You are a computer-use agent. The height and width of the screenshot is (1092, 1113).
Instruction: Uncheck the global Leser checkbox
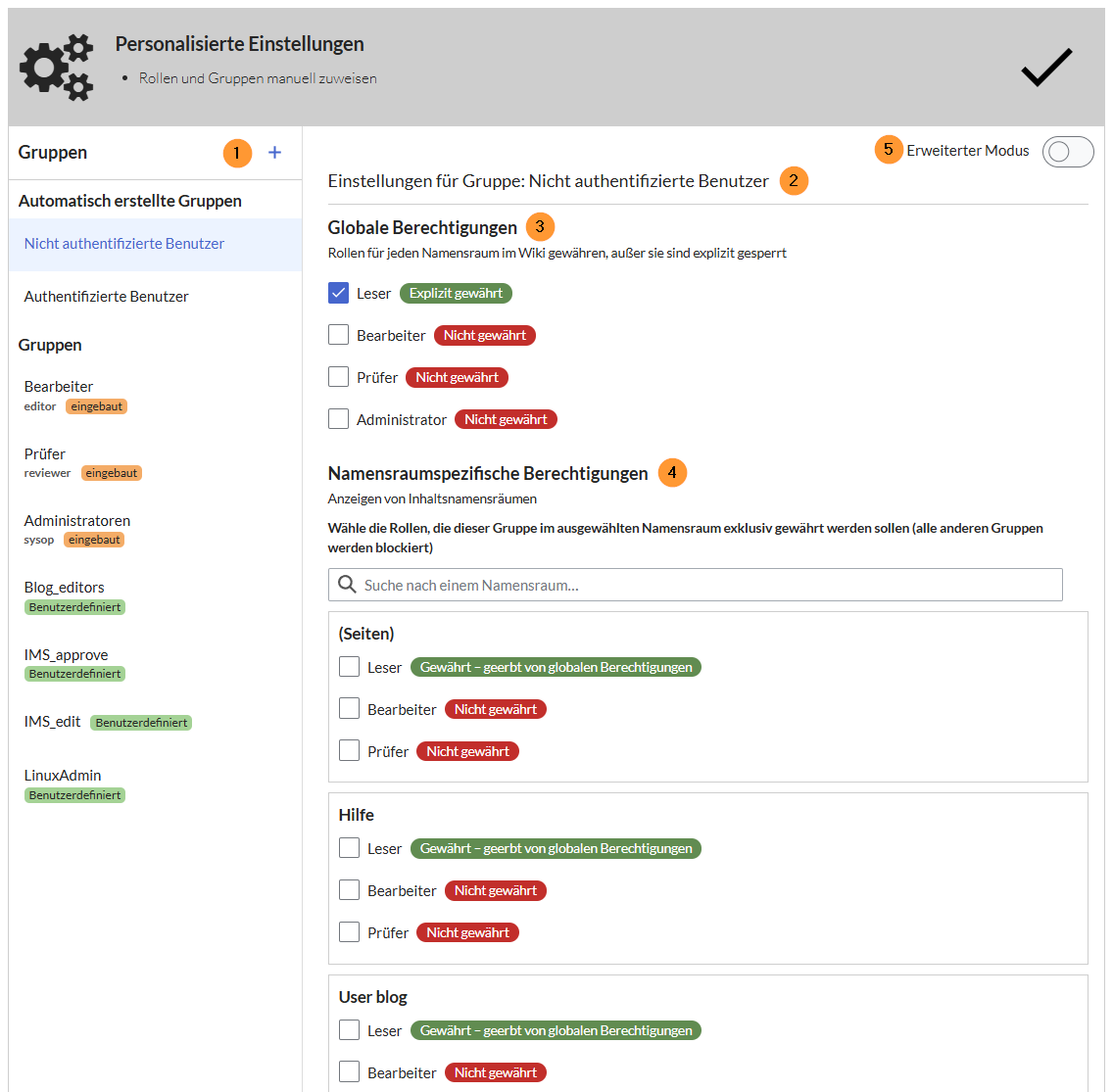click(x=339, y=293)
